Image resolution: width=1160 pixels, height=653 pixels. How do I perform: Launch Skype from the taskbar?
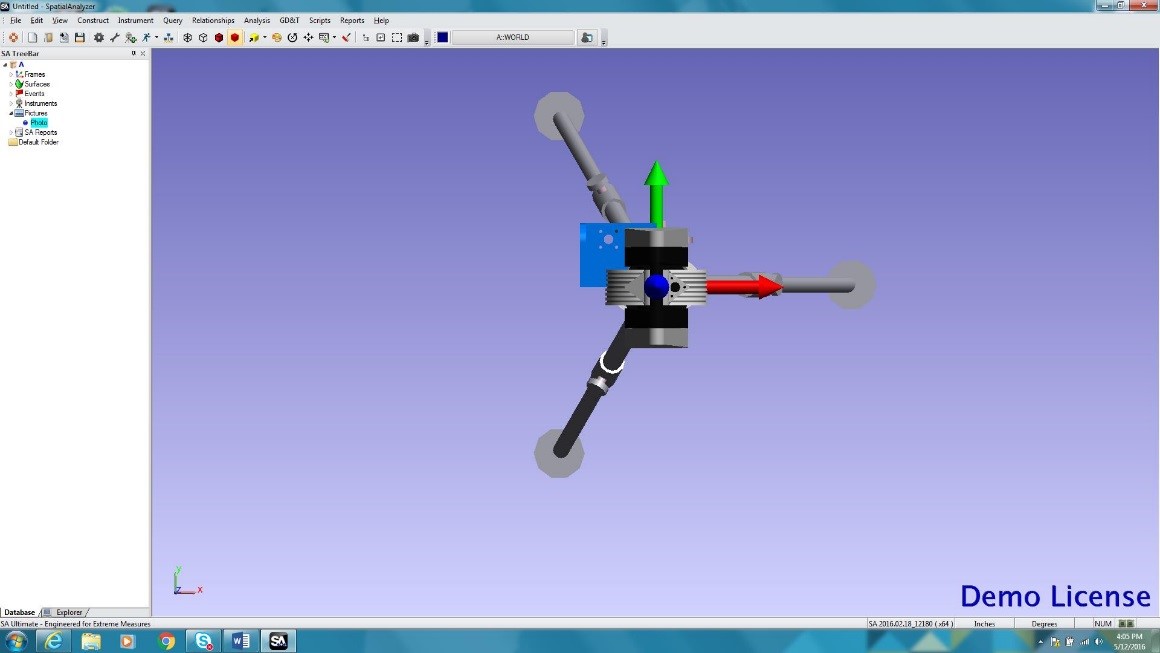tap(203, 641)
